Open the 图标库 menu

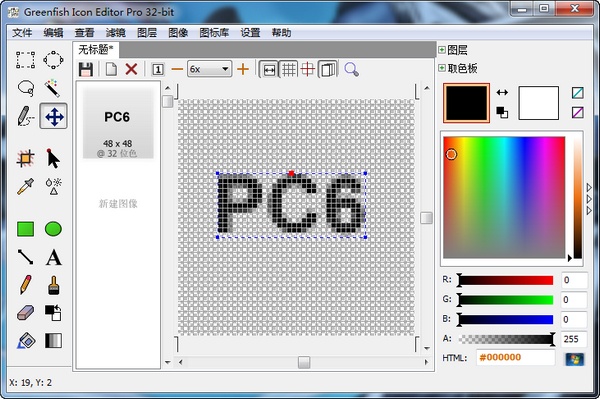[214, 33]
